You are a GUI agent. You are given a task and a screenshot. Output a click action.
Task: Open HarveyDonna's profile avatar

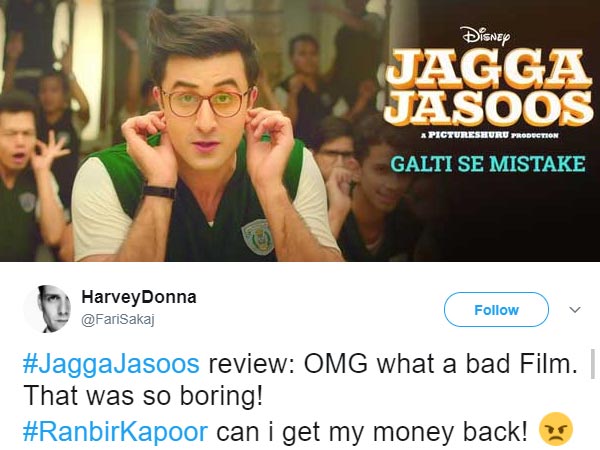pyautogui.click(x=49, y=309)
